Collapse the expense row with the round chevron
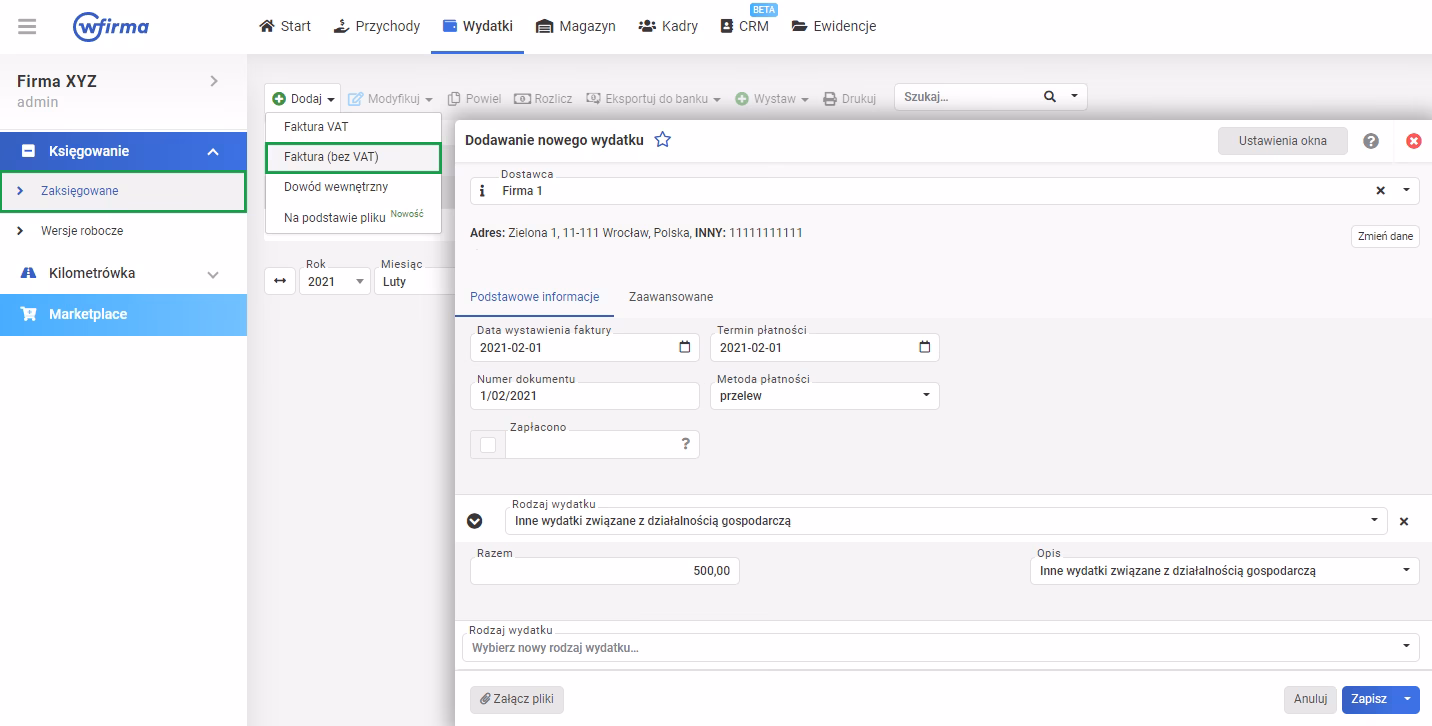 pyautogui.click(x=475, y=521)
